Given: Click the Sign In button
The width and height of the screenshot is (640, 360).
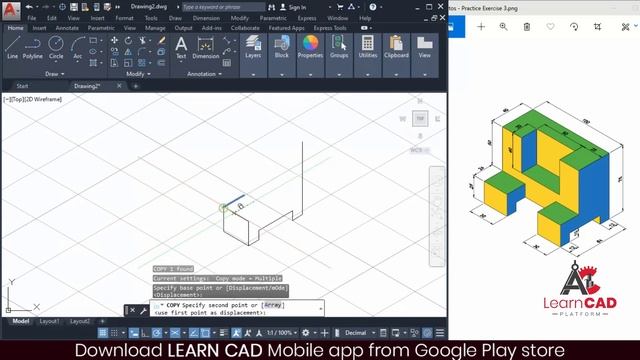Looking at the screenshot, I should (x=293, y=7).
